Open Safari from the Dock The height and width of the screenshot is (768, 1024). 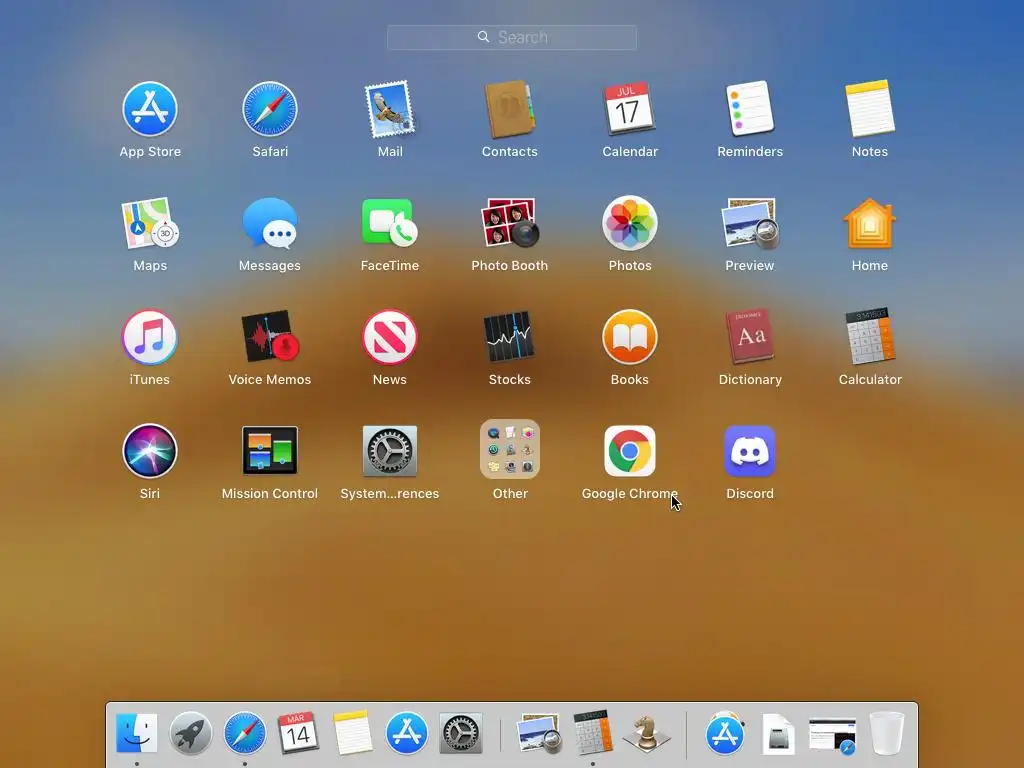(x=245, y=733)
